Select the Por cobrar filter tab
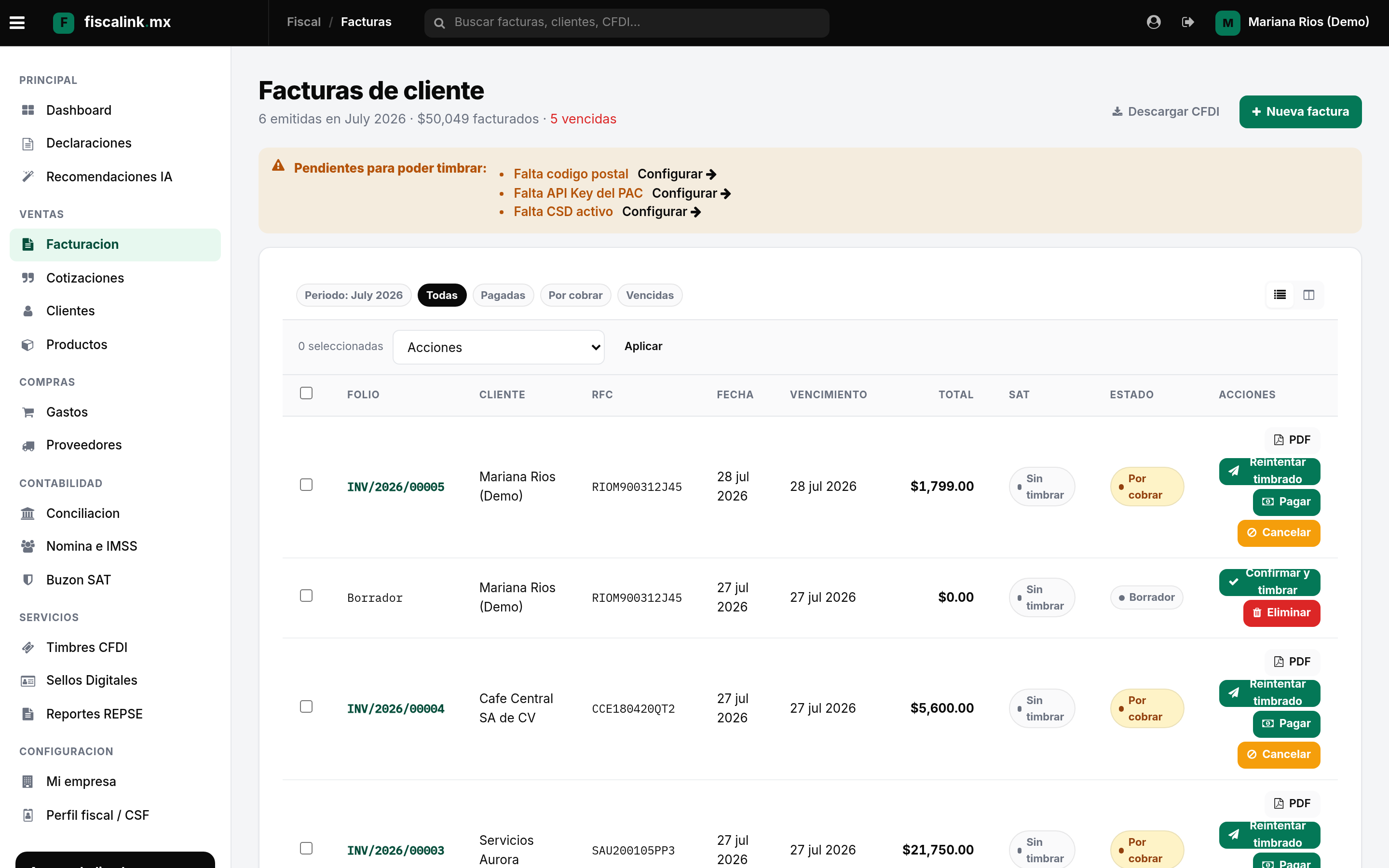The height and width of the screenshot is (868, 1389). pyautogui.click(x=575, y=295)
